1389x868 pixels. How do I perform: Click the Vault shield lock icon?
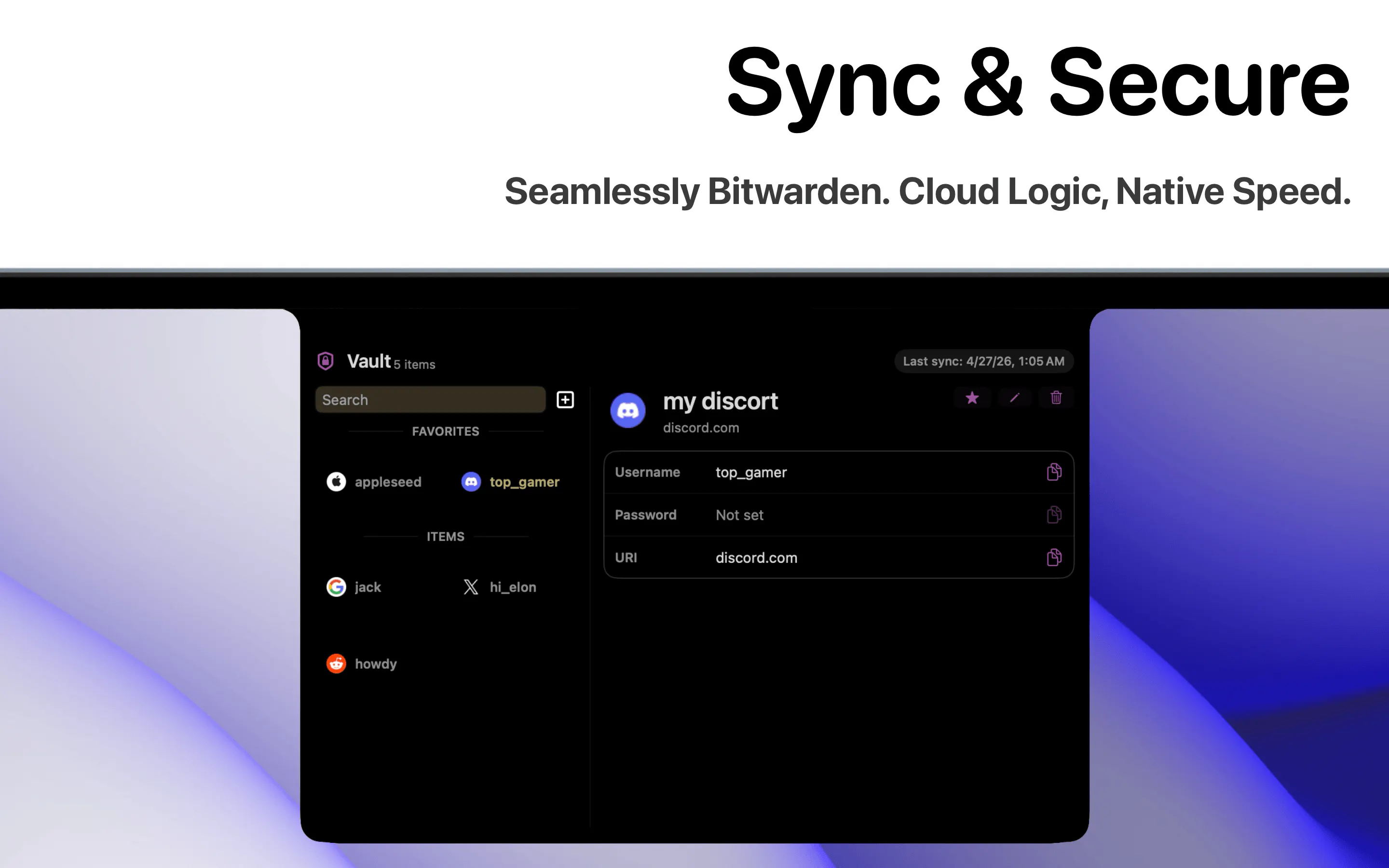click(x=326, y=361)
